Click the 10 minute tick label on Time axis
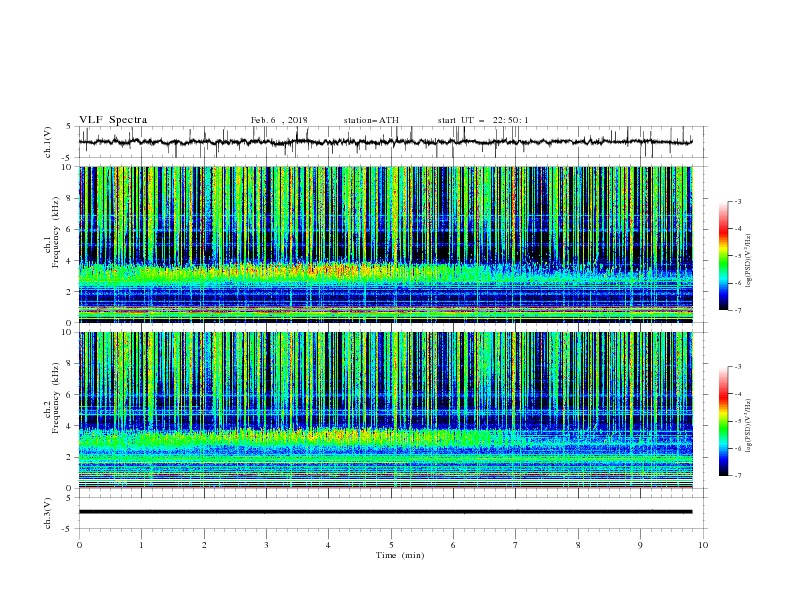 [x=703, y=545]
